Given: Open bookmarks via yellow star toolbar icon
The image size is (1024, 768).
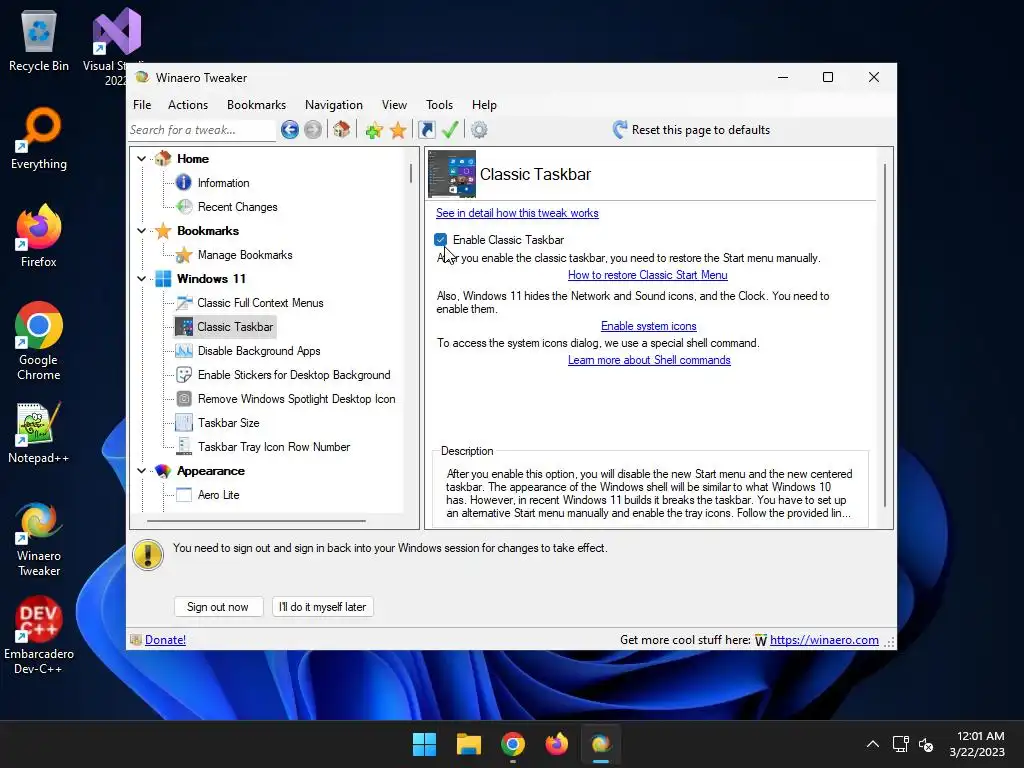Looking at the screenshot, I should 398,130.
